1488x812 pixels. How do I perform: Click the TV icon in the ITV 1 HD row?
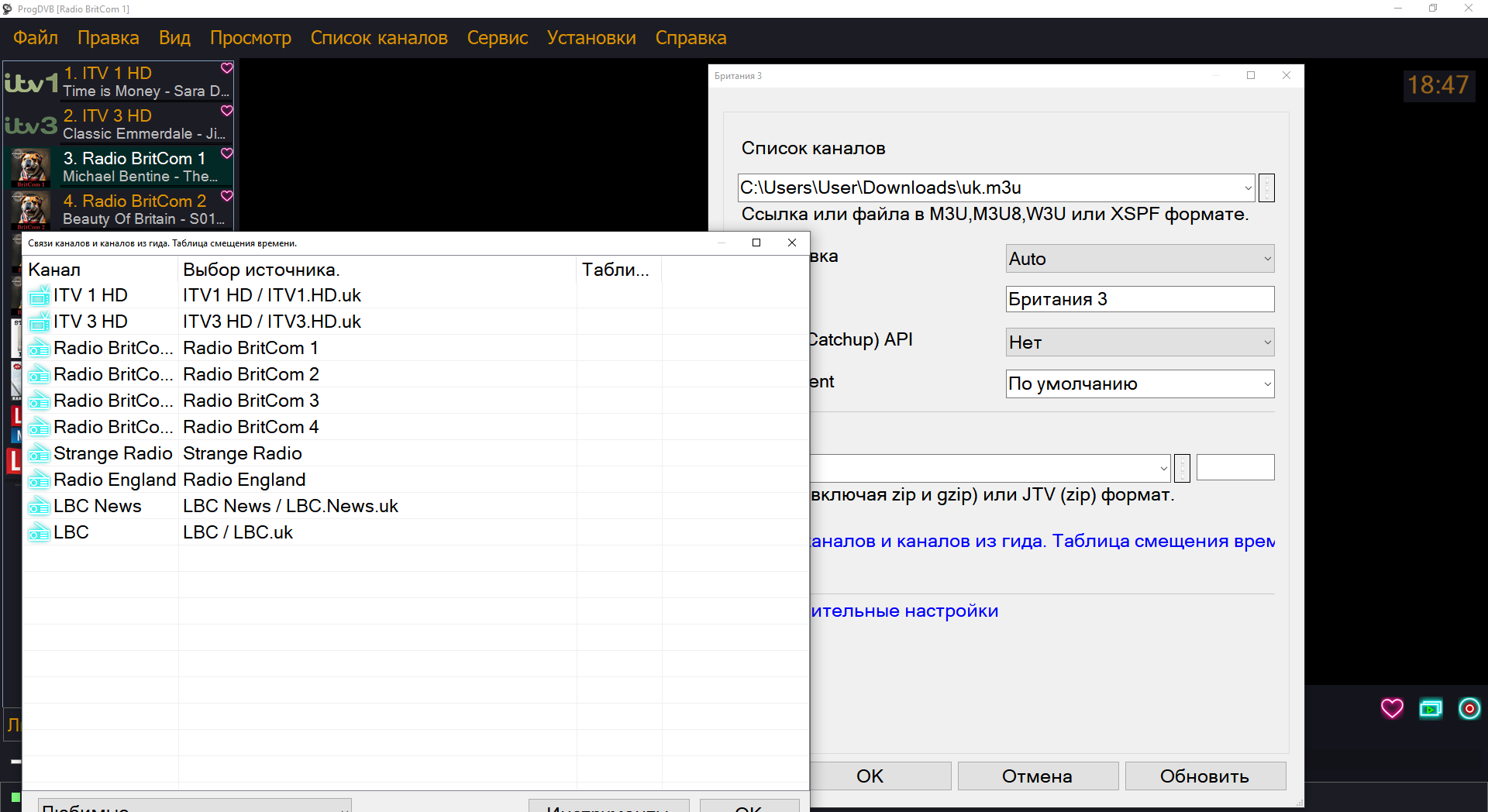(x=39, y=296)
